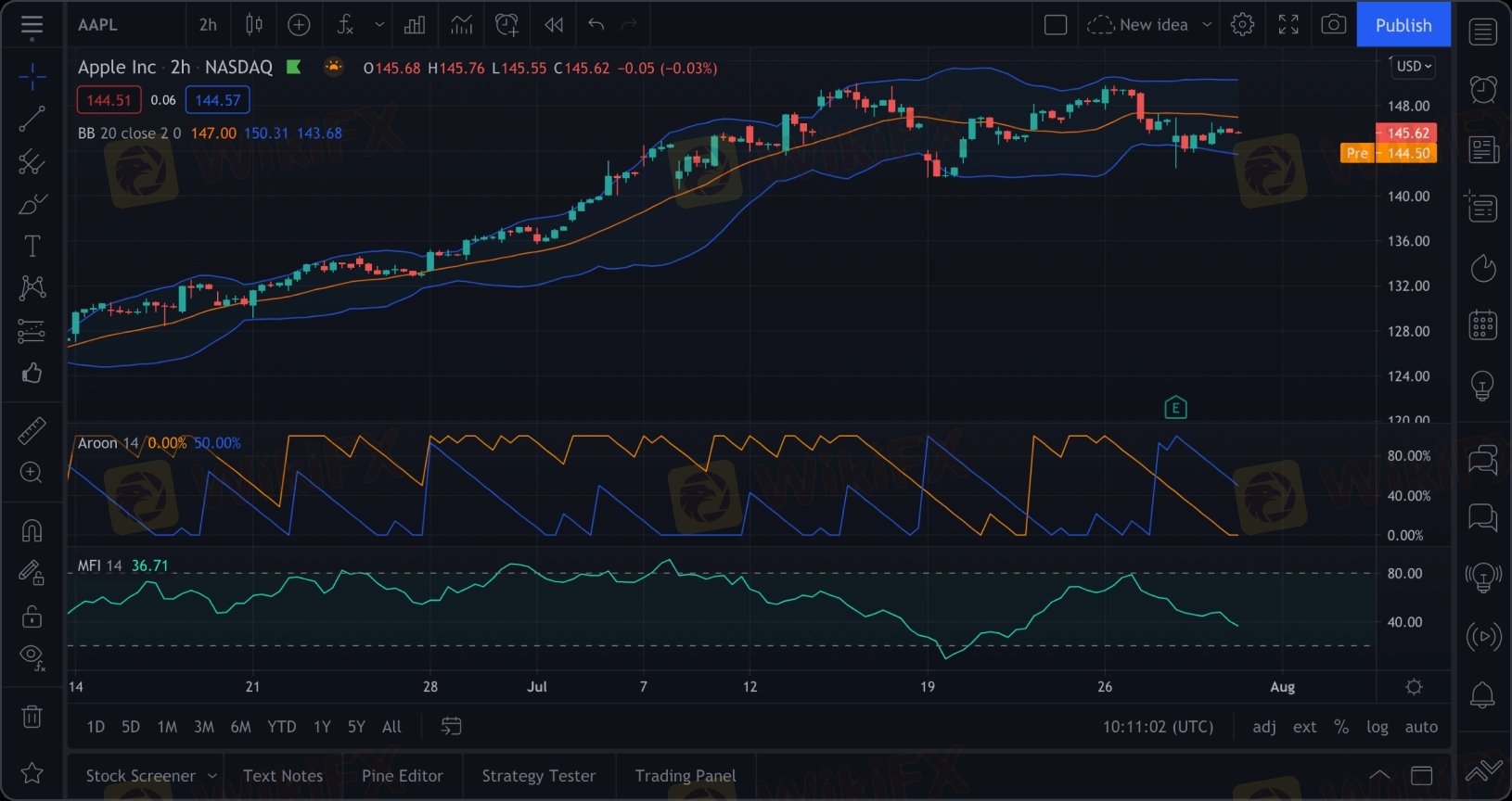The height and width of the screenshot is (801, 1512).
Task: Toggle the magnet snap mode
Action: [x=32, y=530]
